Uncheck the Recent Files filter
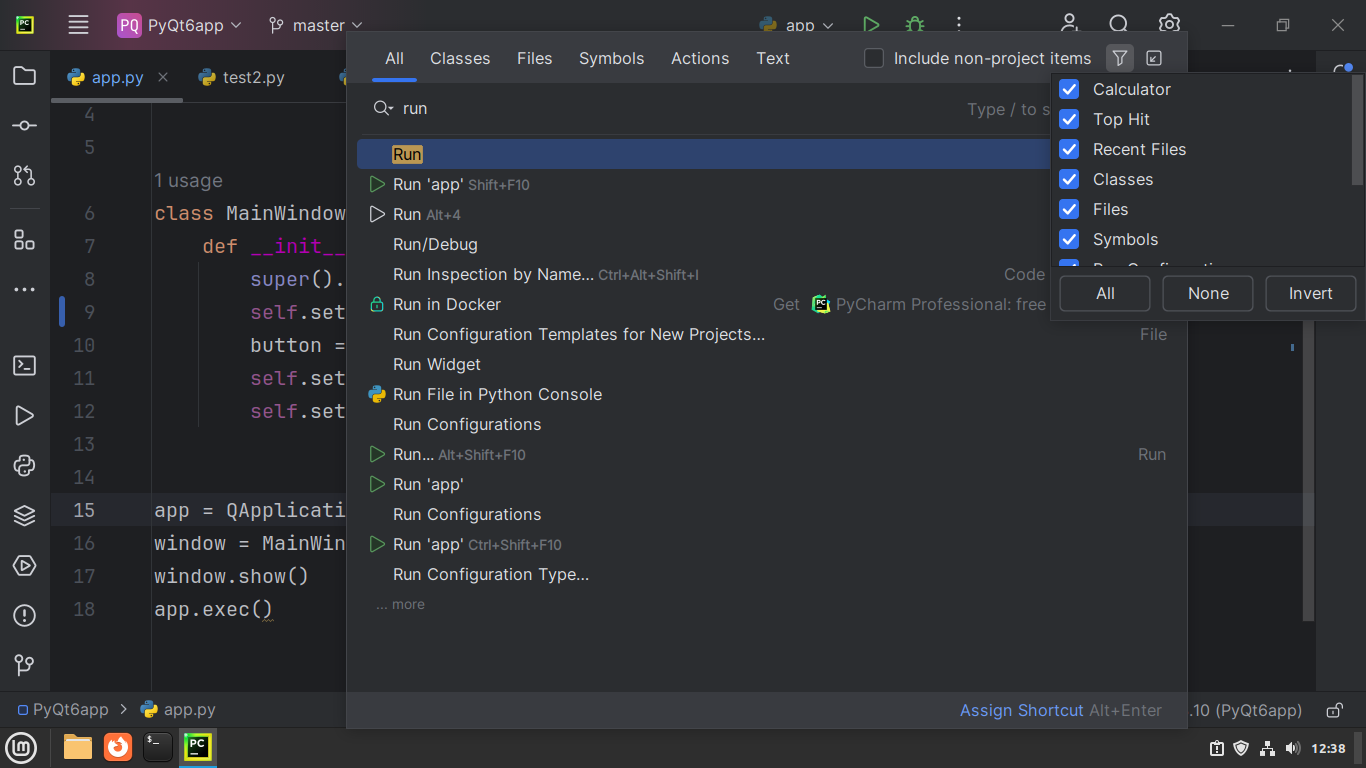The image size is (1366, 768). [x=1069, y=149]
